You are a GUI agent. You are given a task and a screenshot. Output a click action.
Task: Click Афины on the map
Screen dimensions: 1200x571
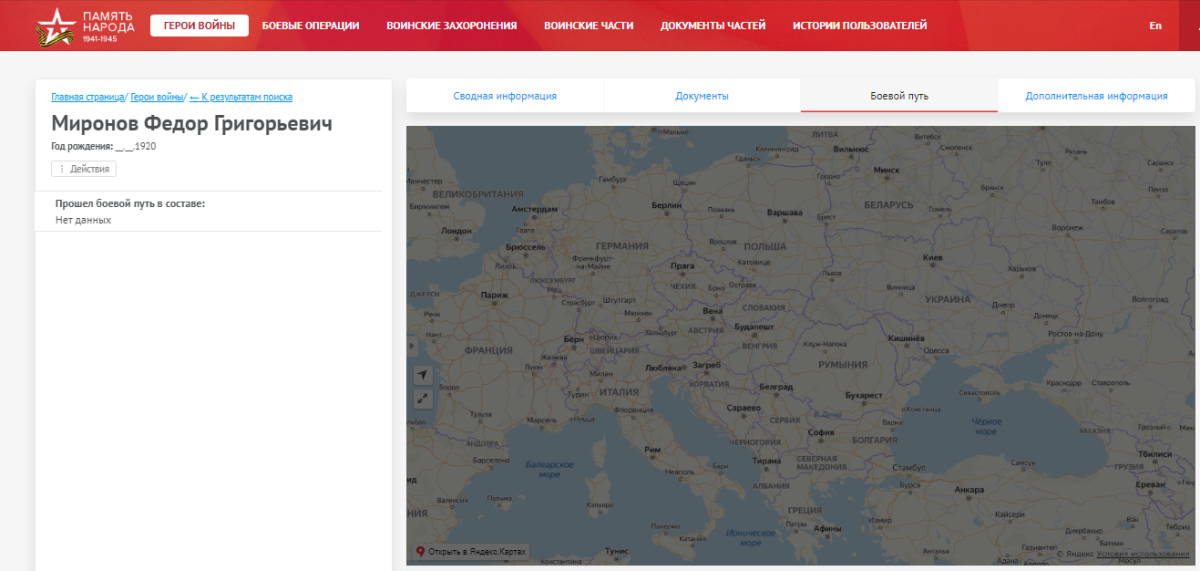coord(826,528)
